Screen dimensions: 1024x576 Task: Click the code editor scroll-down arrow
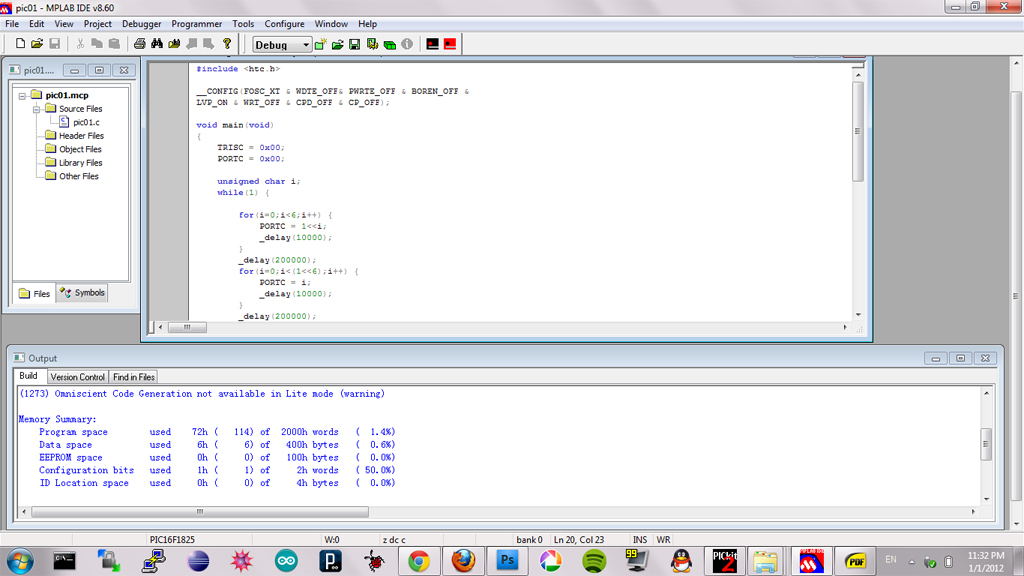tap(858, 315)
